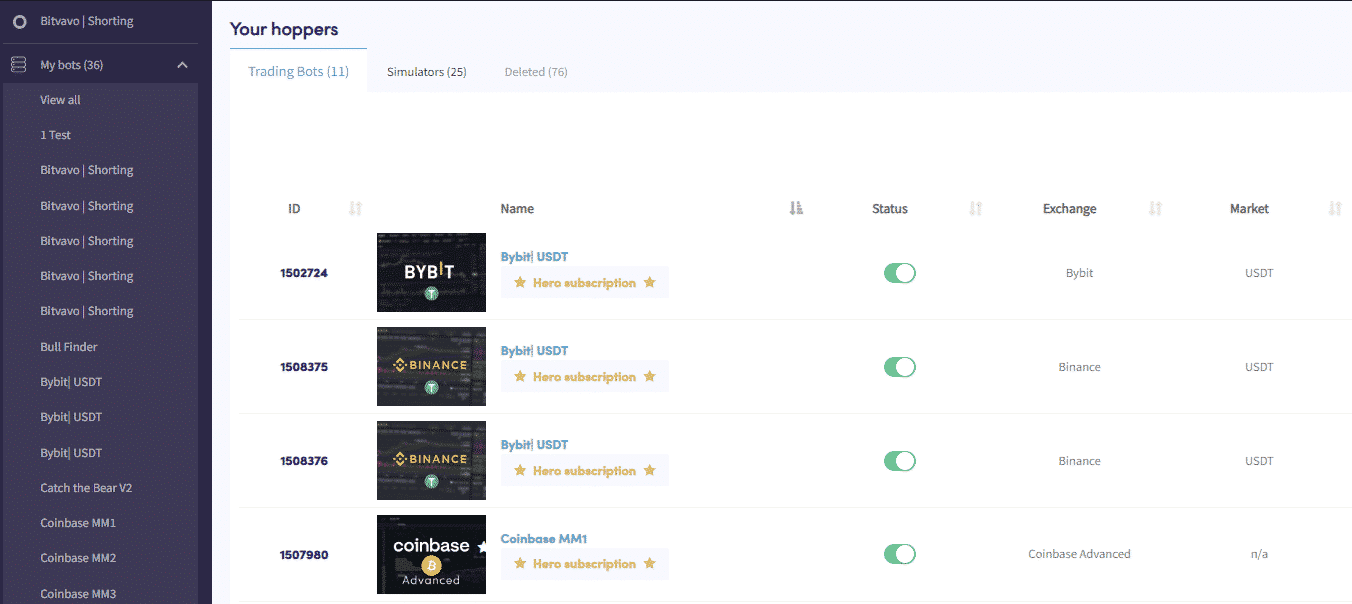Click My bots (36) sidebar heading

click(x=72, y=65)
